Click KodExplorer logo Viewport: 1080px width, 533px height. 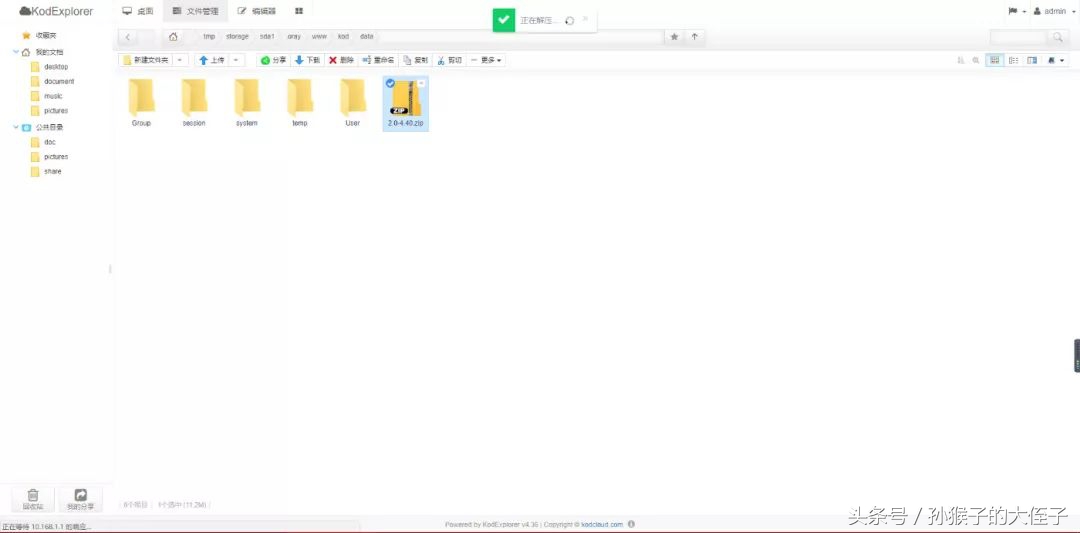(56, 11)
